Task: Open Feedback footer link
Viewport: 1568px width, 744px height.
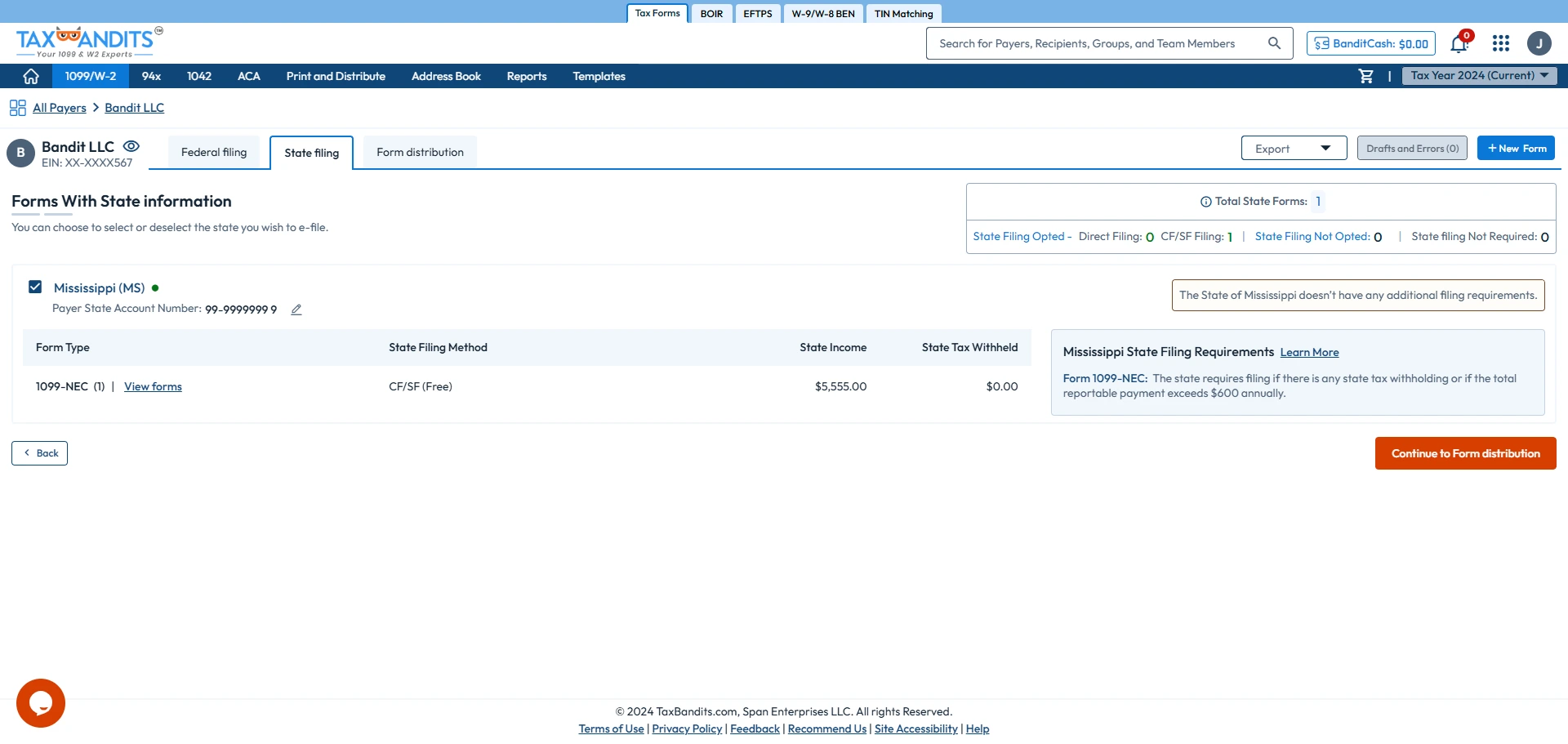Action: click(x=755, y=729)
